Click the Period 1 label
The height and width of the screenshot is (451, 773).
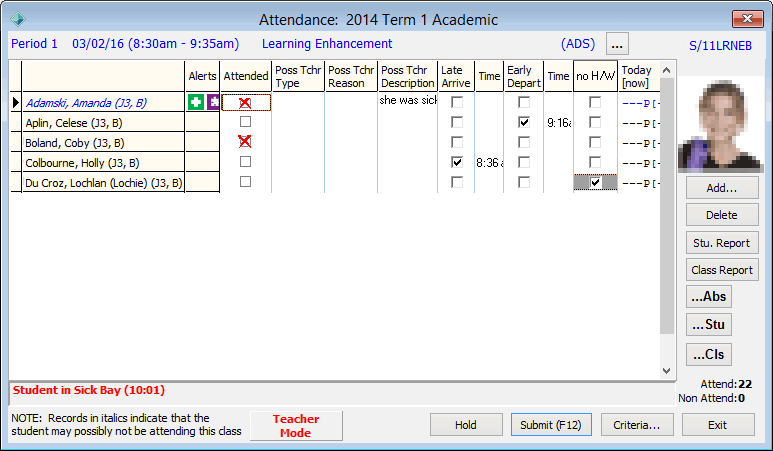pyautogui.click(x=34, y=44)
